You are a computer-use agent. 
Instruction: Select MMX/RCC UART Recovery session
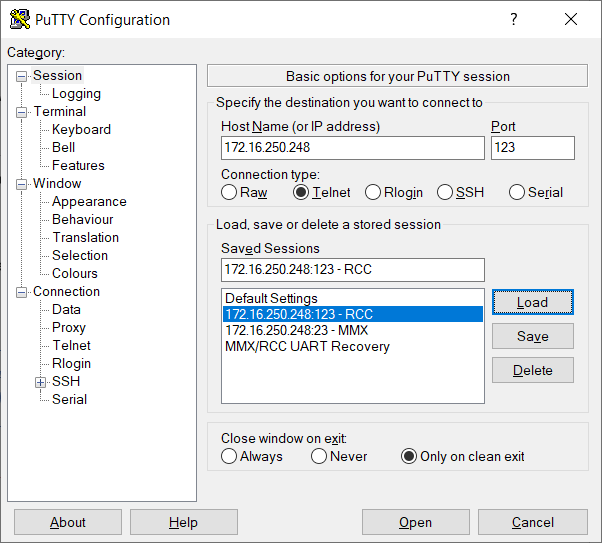[307, 346]
